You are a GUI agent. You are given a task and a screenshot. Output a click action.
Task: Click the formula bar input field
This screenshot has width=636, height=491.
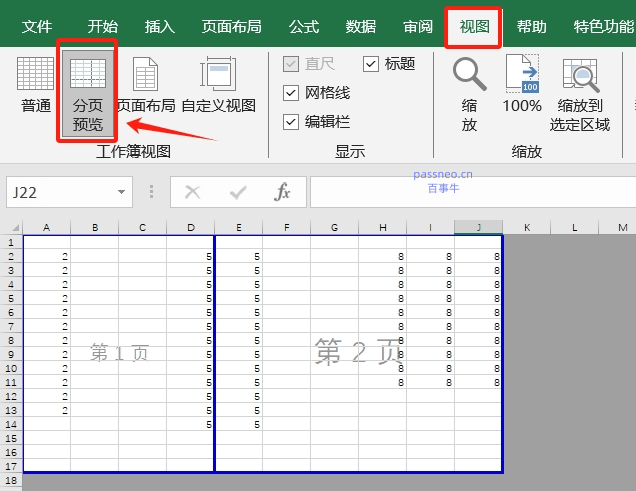tap(470, 192)
